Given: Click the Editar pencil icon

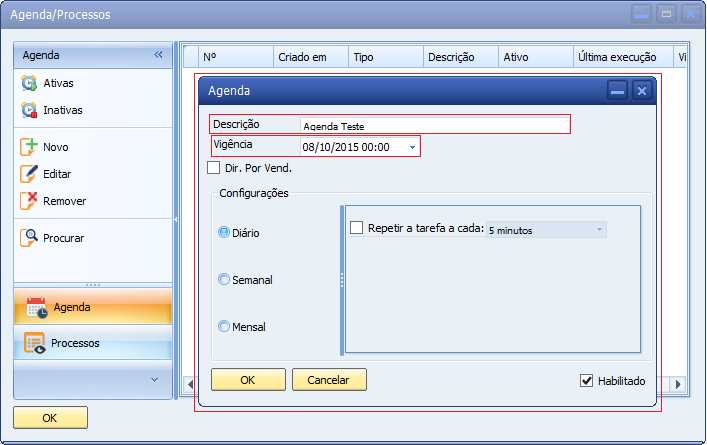Looking at the screenshot, I should [28, 174].
